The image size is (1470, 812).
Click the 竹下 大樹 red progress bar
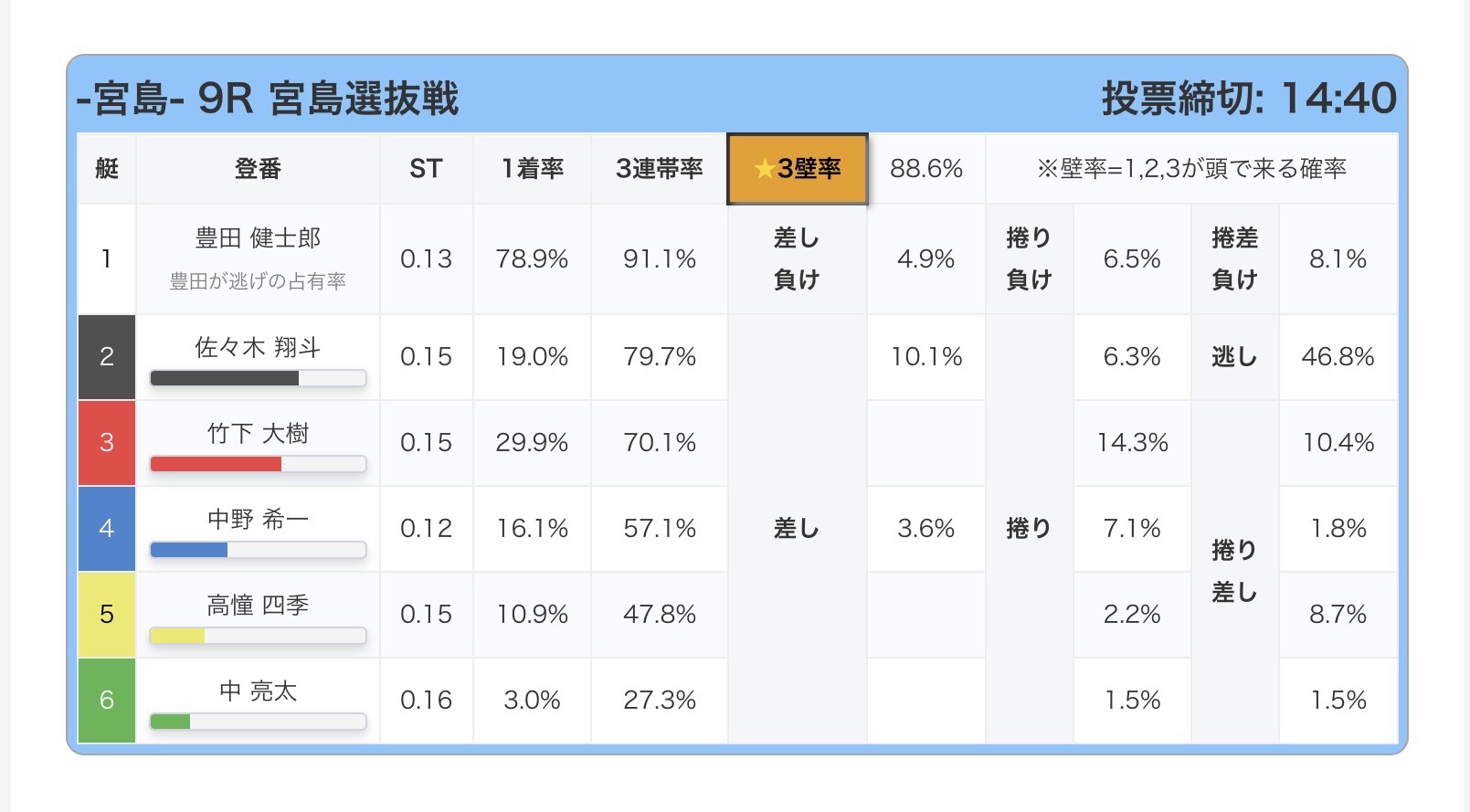point(258,464)
